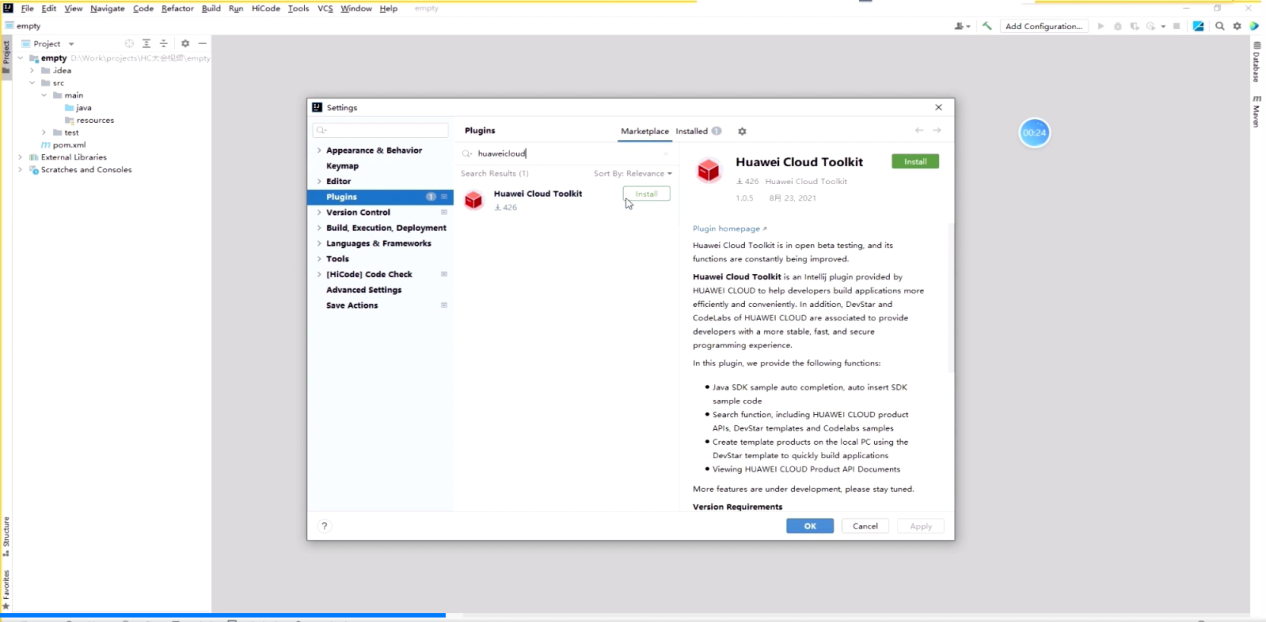The height and width of the screenshot is (622, 1266).
Task: Open the Favorites tool window stripe
Action: click(6, 590)
